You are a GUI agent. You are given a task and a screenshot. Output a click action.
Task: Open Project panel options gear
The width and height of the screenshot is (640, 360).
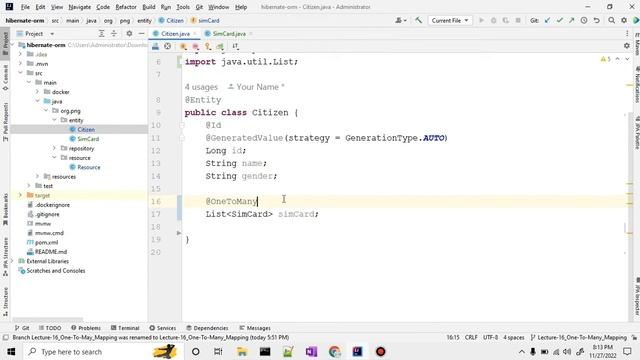[129, 33]
